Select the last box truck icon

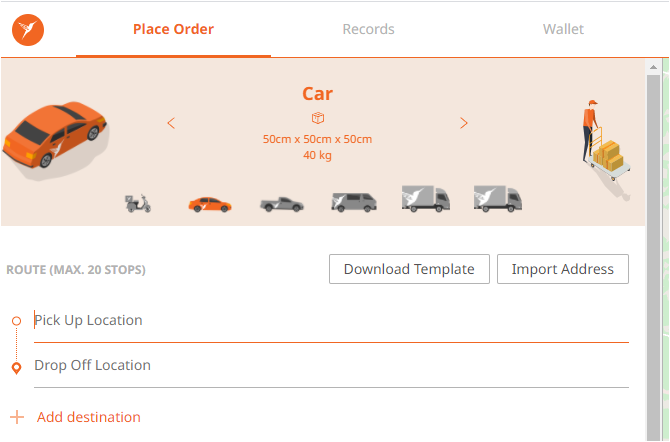(x=498, y=199)
